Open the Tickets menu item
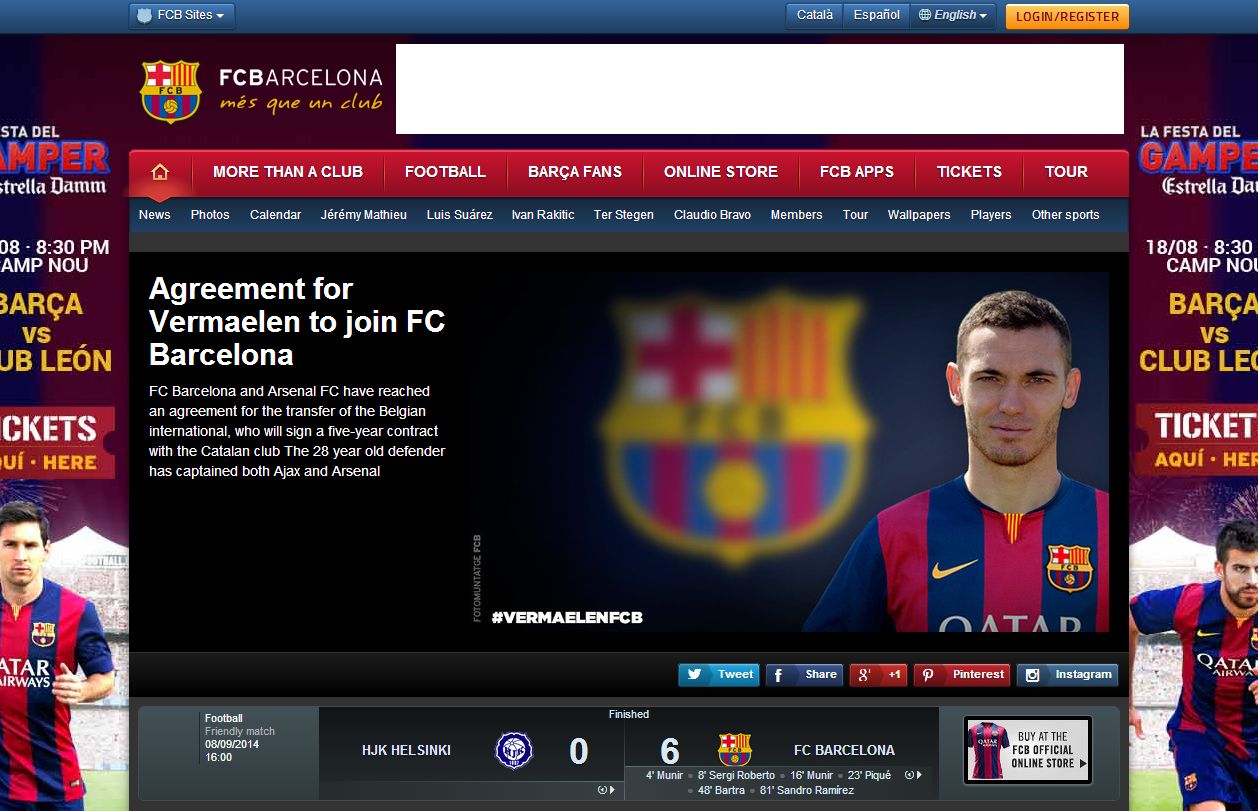Screen dimensions: 1258x811 coord(969,172)
